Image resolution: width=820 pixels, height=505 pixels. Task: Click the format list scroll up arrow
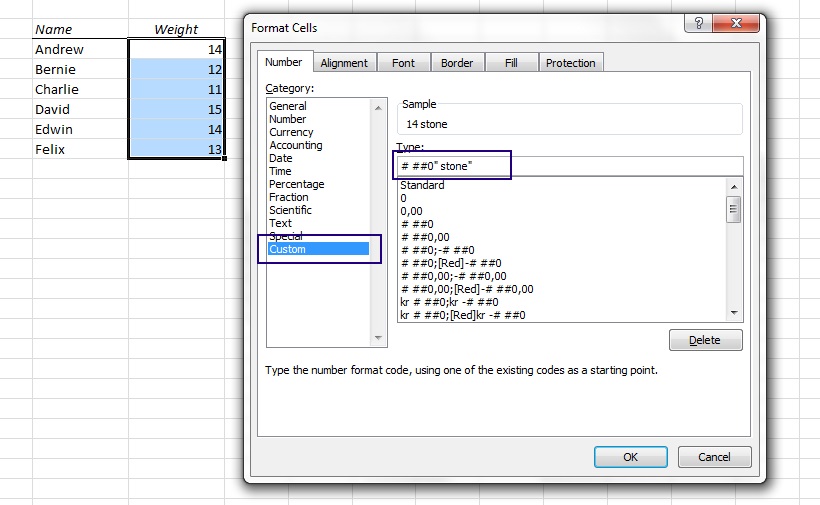click(734, 187)
